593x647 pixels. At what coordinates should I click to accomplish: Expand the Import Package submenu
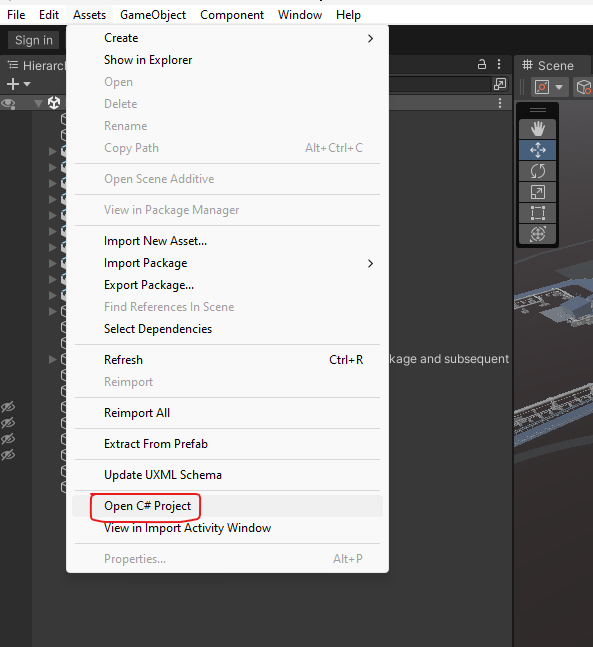(x=370, y=263)
